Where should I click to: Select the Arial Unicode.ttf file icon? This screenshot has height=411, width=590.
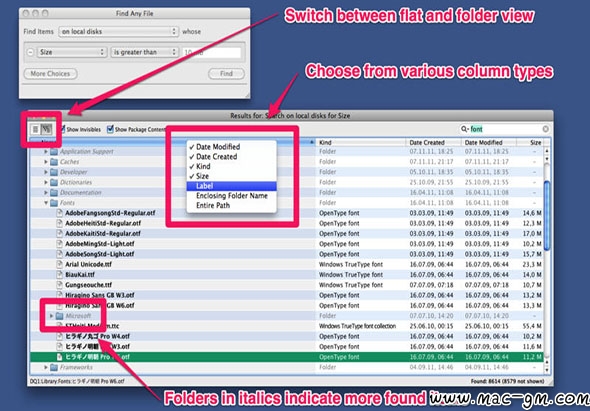[x=59, y=264]
